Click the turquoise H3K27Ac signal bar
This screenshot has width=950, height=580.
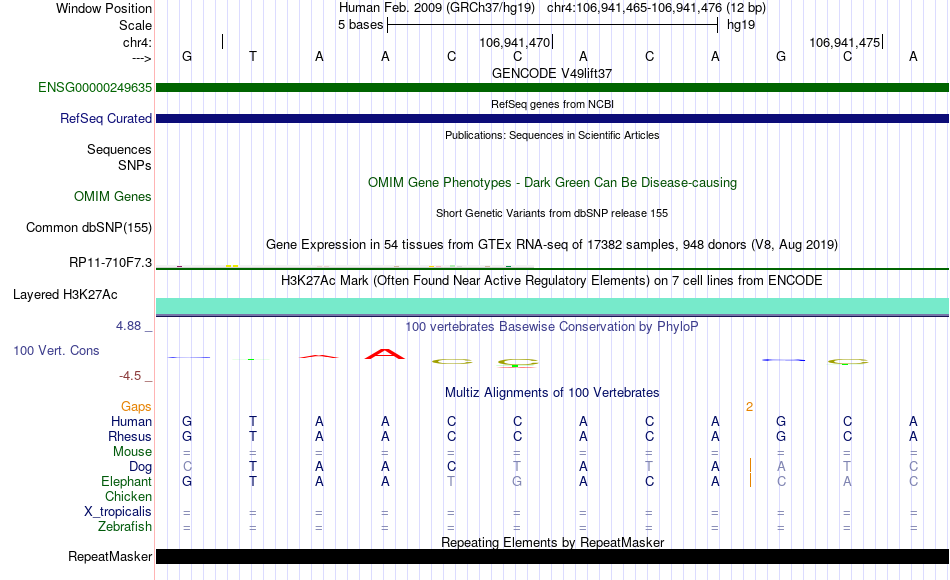552,306
